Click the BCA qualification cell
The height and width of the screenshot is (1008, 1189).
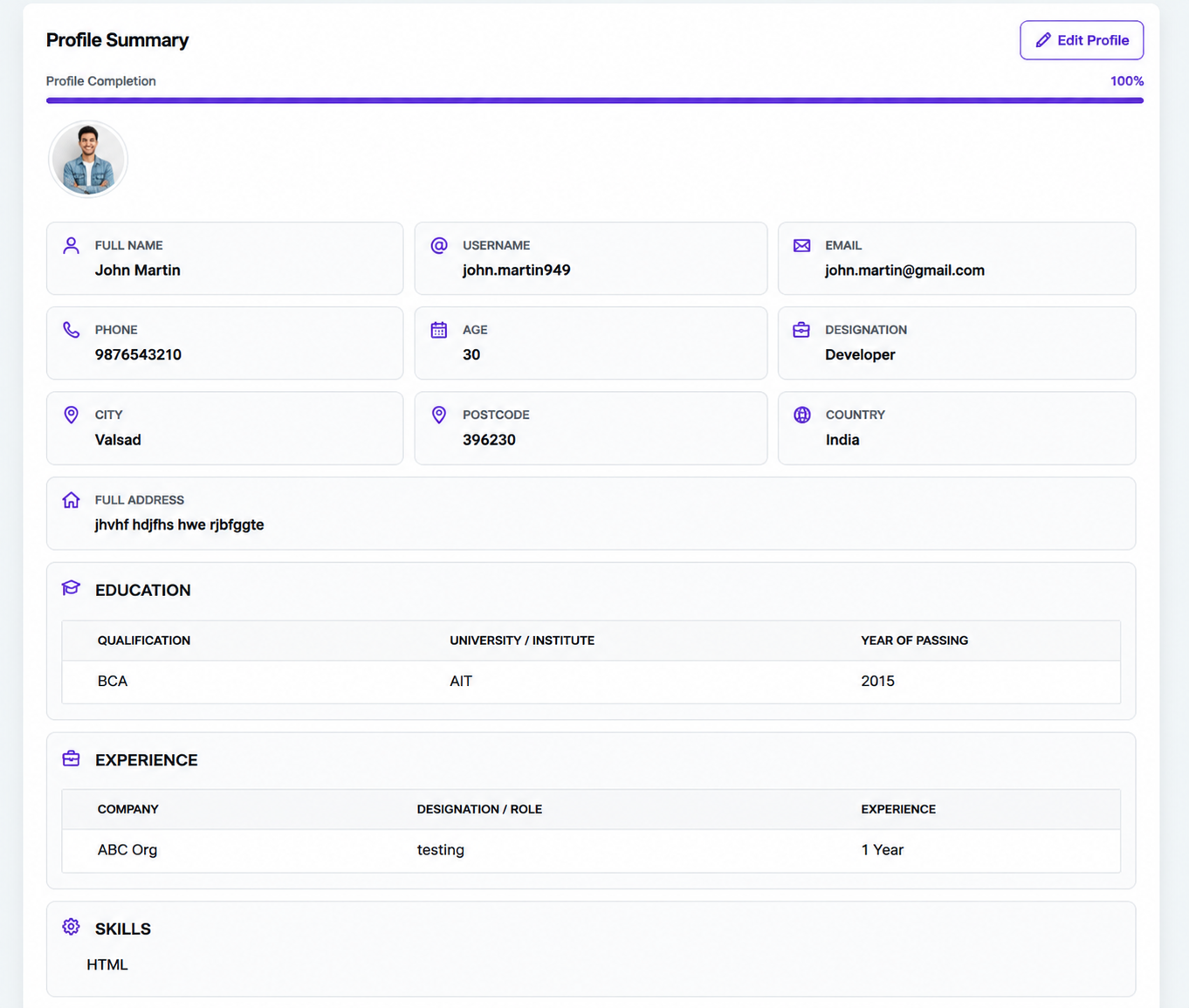[113, 682]
